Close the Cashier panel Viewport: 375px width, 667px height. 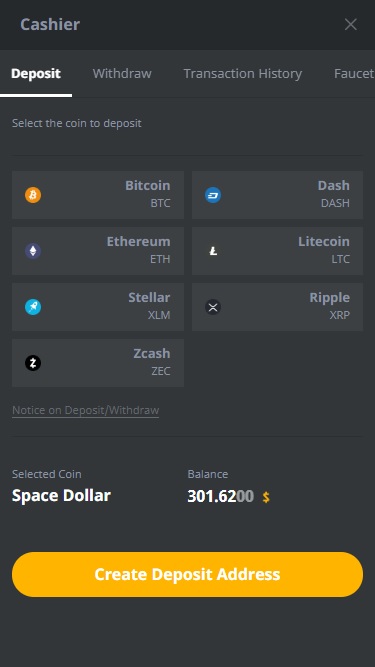pyautogui.click(x=351, y=24)
